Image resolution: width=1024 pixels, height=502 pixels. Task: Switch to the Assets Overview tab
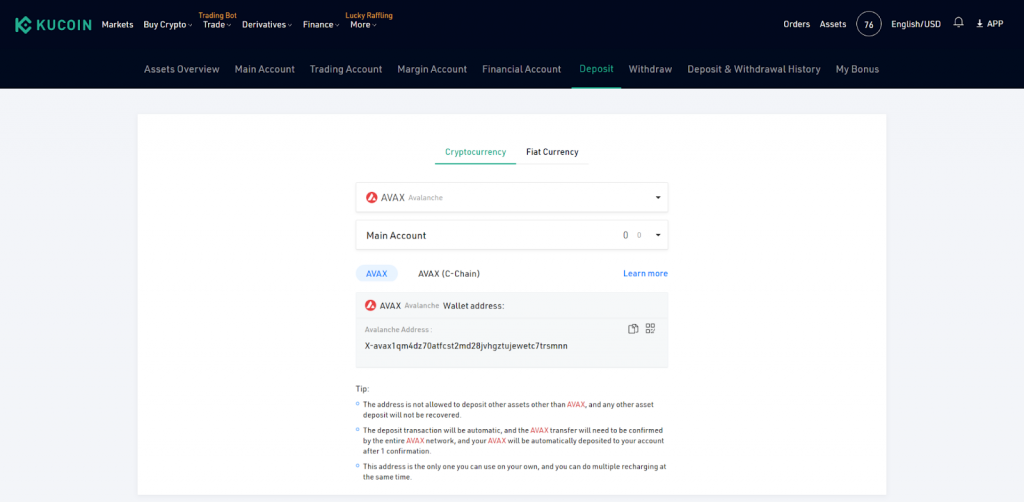click(182, 69)
